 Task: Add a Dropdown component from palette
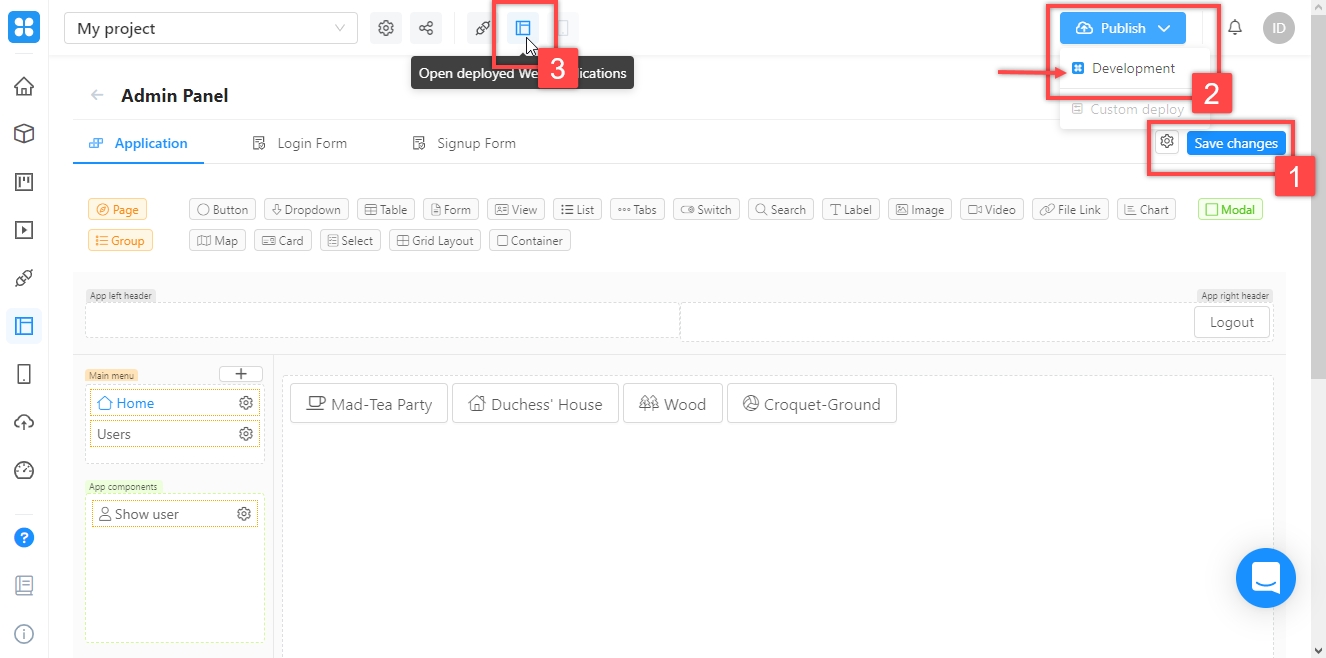(306, 210)
